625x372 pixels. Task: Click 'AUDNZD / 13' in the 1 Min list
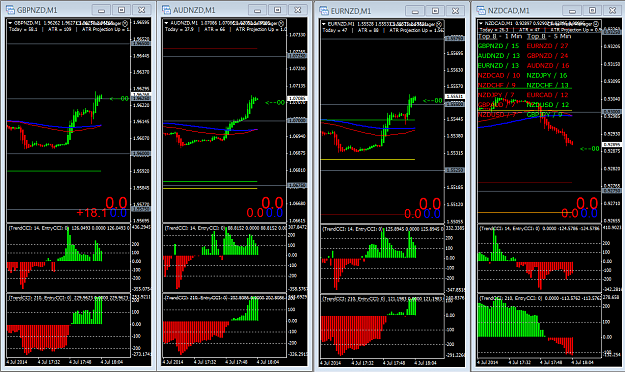[x=499, y=56]
